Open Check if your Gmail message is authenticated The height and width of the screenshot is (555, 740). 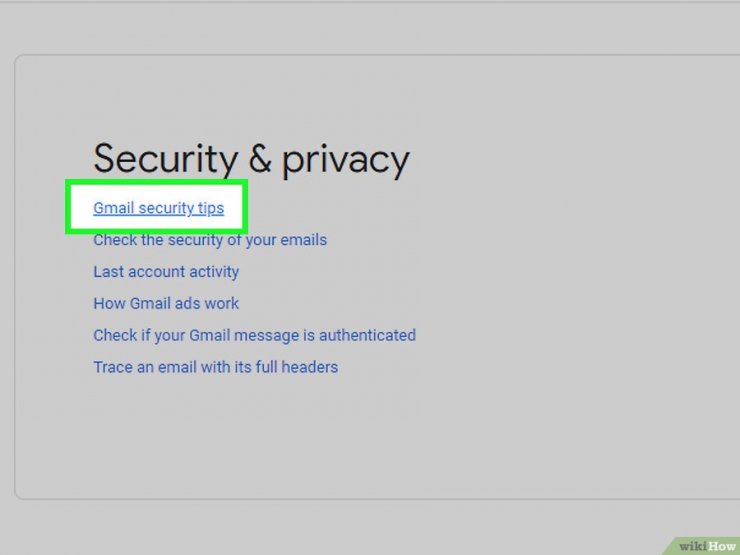tap(254, 335)
